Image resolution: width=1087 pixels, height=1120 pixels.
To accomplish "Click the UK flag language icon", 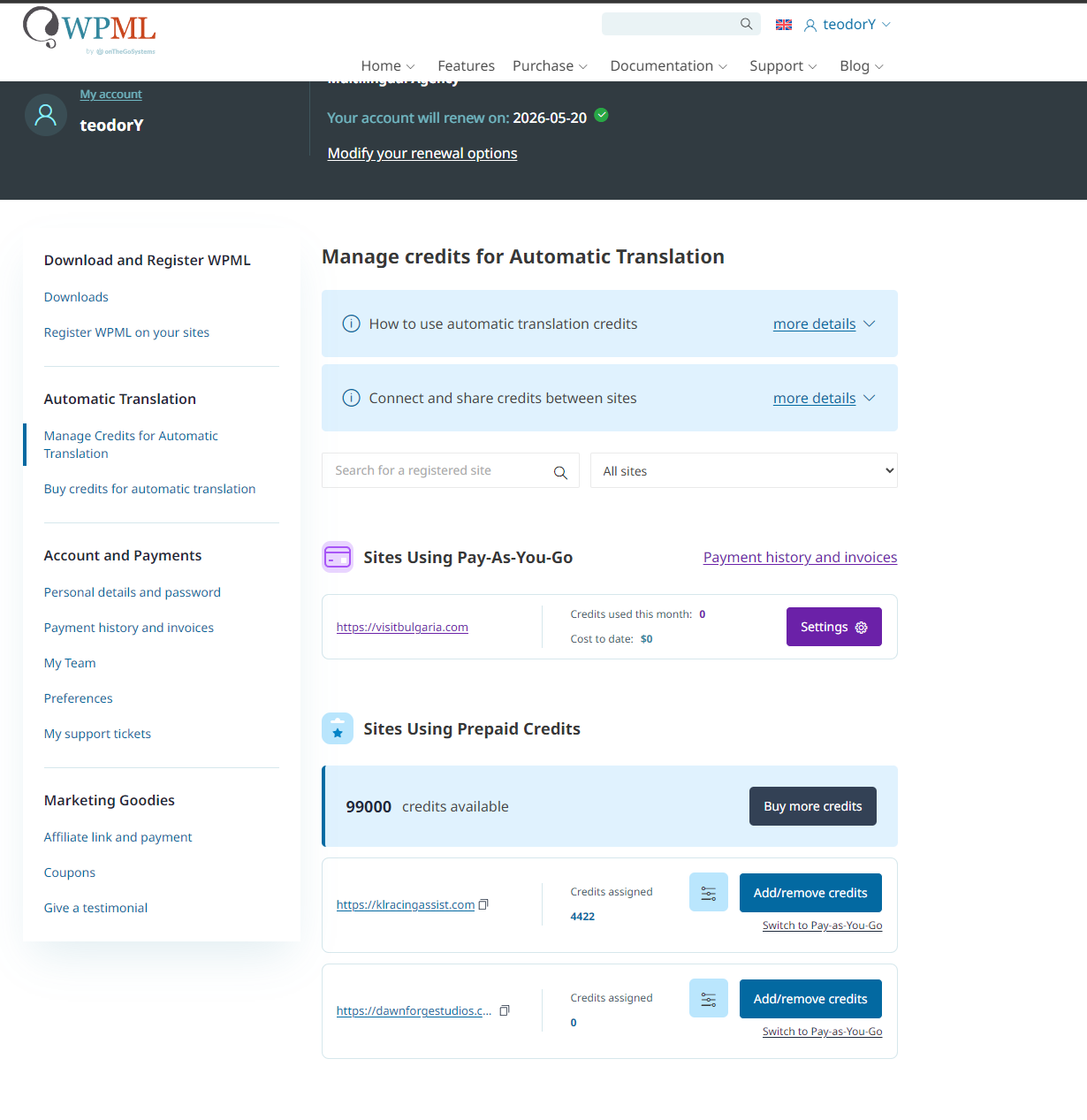I will (784, 25).
